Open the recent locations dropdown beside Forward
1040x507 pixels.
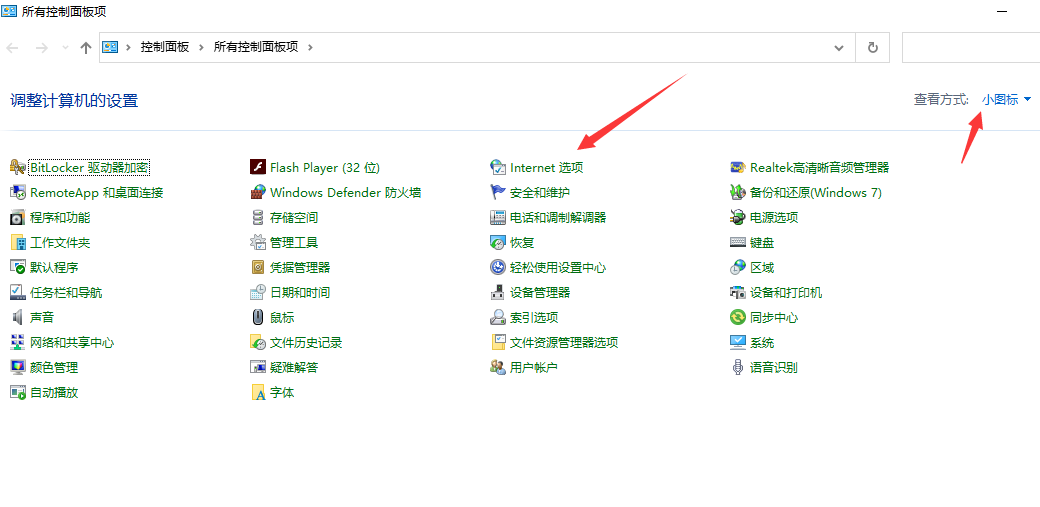[65, 48]
